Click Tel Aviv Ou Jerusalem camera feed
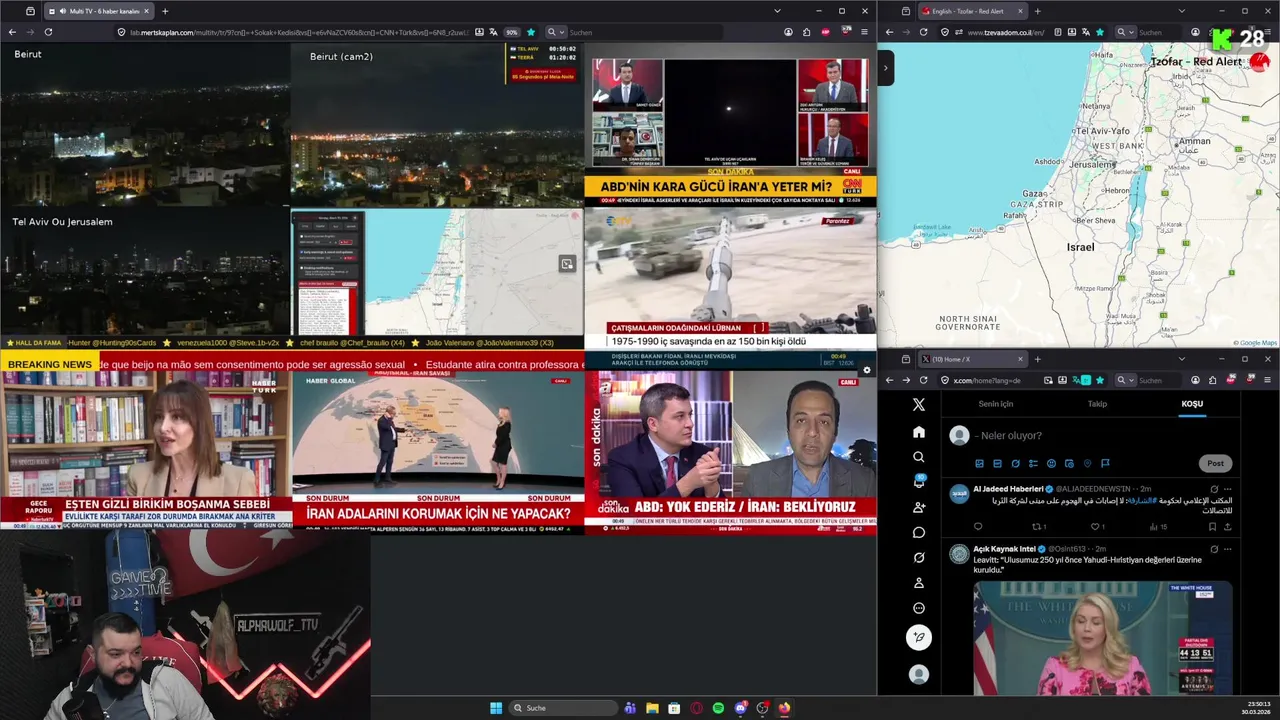The height and width of the screenshot is (720, 1280). 145,271
